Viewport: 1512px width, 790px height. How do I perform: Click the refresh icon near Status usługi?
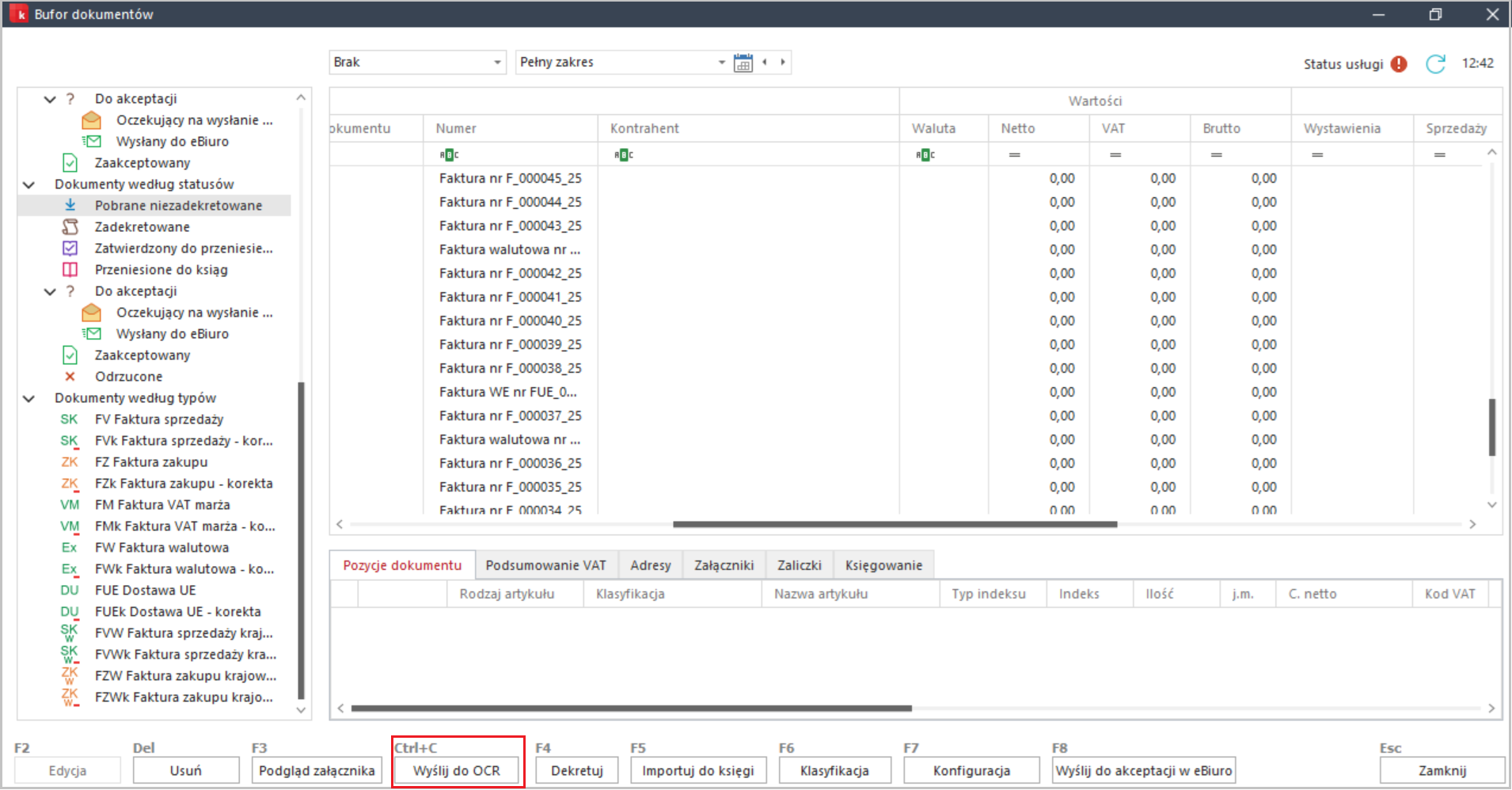[1435, 64]
